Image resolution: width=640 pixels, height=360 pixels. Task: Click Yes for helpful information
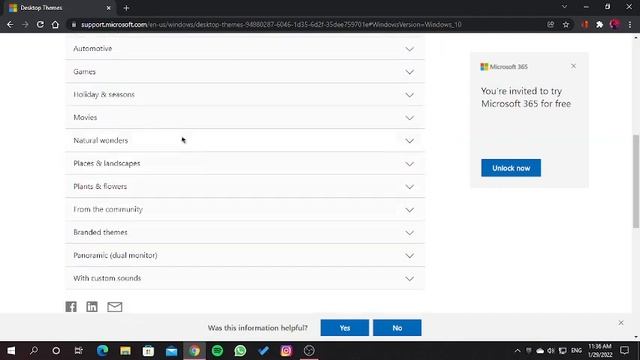point(344,328)
